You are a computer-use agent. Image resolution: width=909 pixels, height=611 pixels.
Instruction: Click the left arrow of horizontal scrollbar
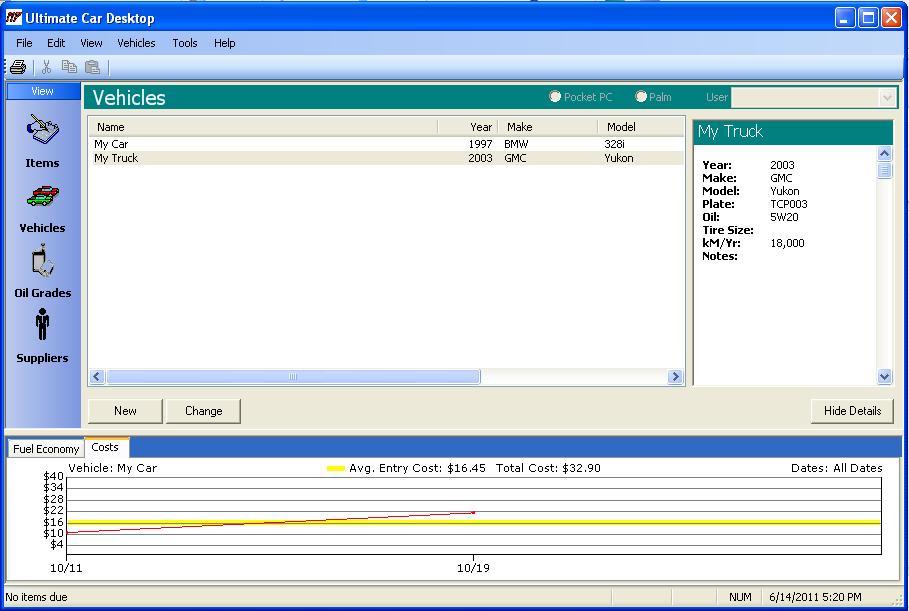[97, 377]
